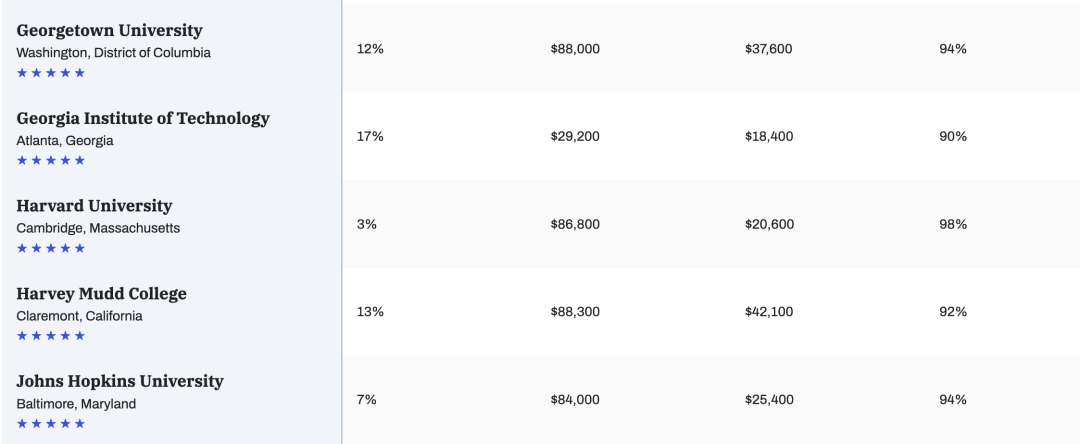Click Georgia Tech's five-star rating
This screenshot has width=1080, height=444.
[51, 160]
